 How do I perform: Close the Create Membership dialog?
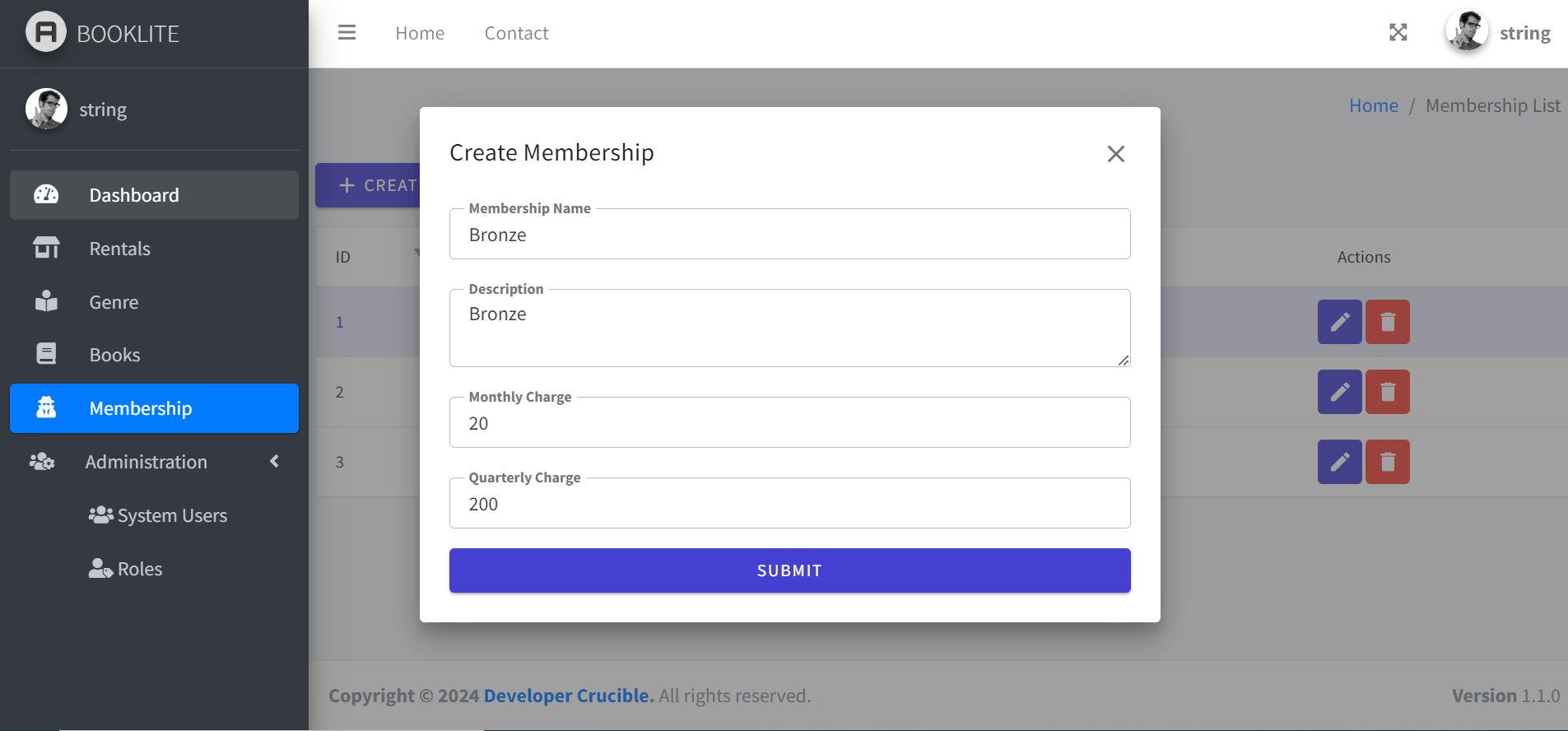pos(1116,154)
